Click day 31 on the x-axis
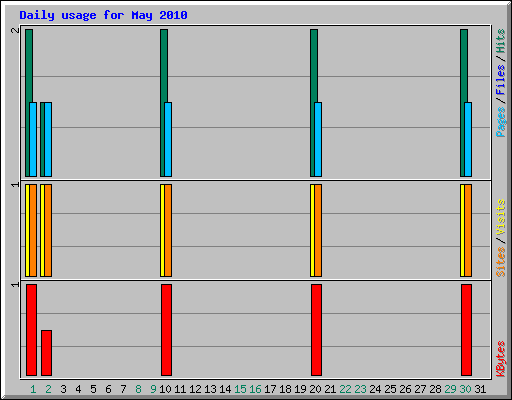The height and width of the screenshot is (400, 512). tap(480, 389)
